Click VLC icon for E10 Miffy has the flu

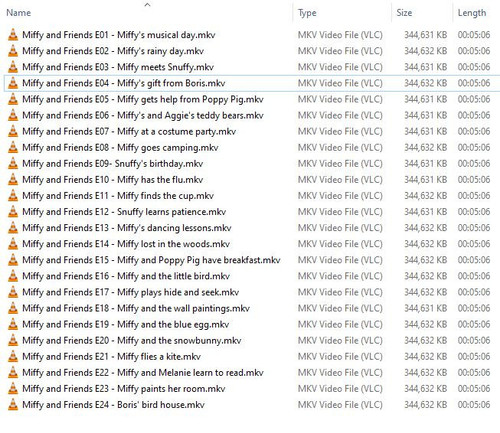click(13, 179)
